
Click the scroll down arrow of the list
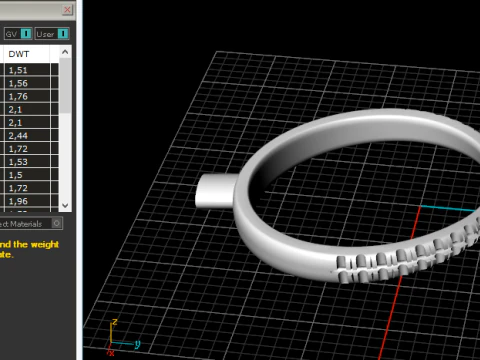(x=65, y=205)
